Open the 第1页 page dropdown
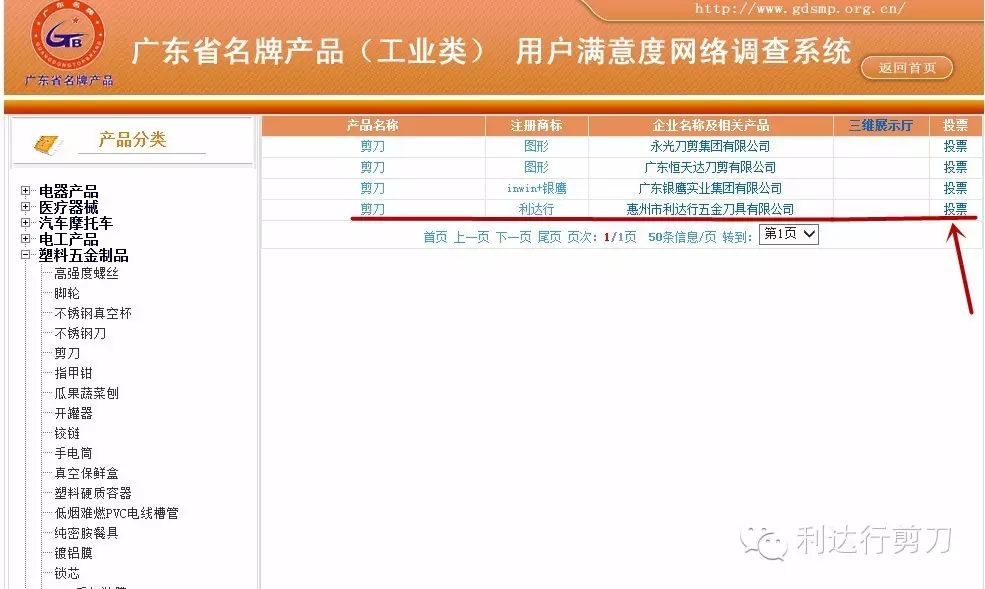The height and width of the screenshot is (589, 985). click(x=788, y=234)
